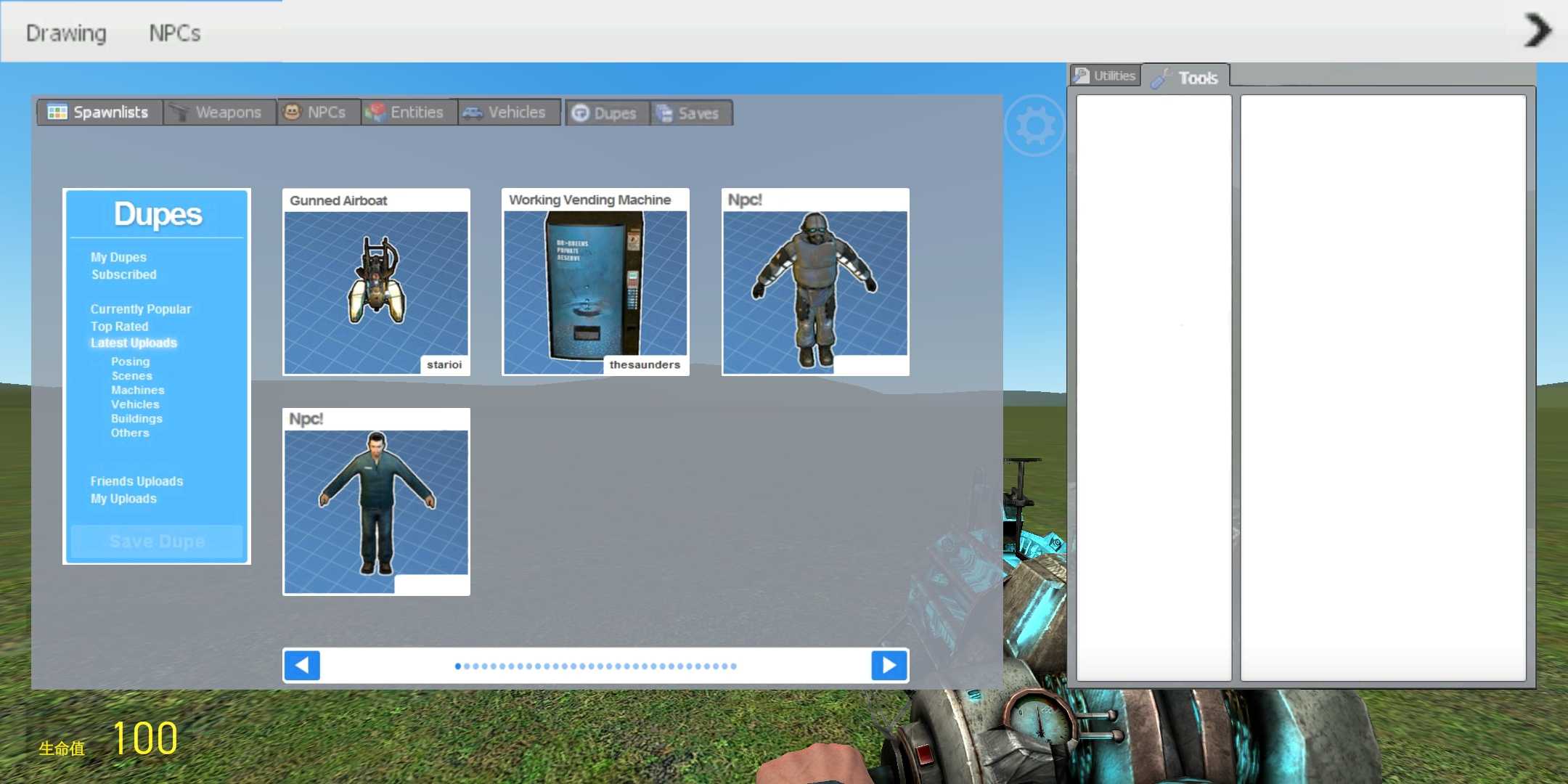Click the Dupes sidebar heading
1568x784 pixels.
click(x=158, y=214)
